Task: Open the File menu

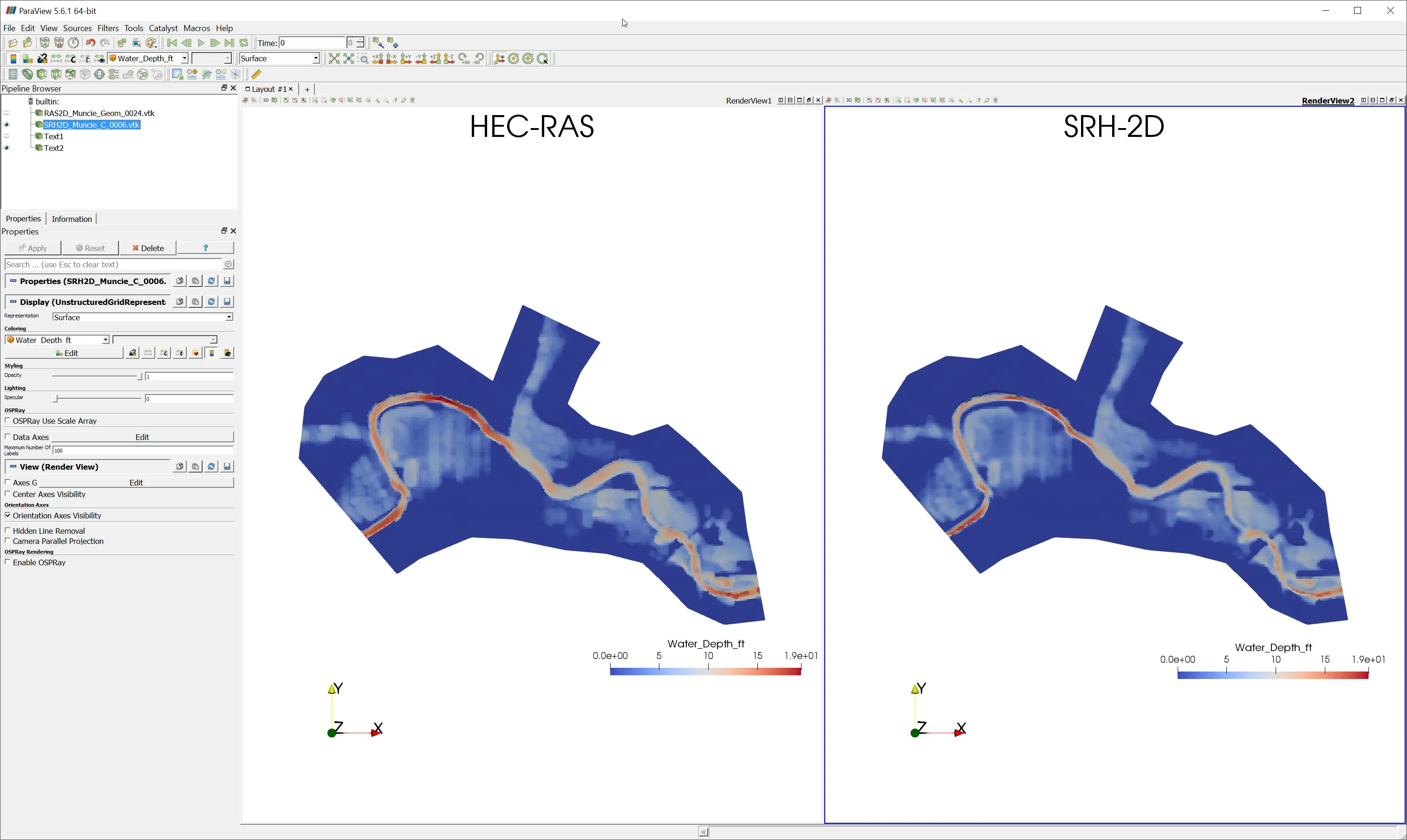Action: click(x=9, y=28)
